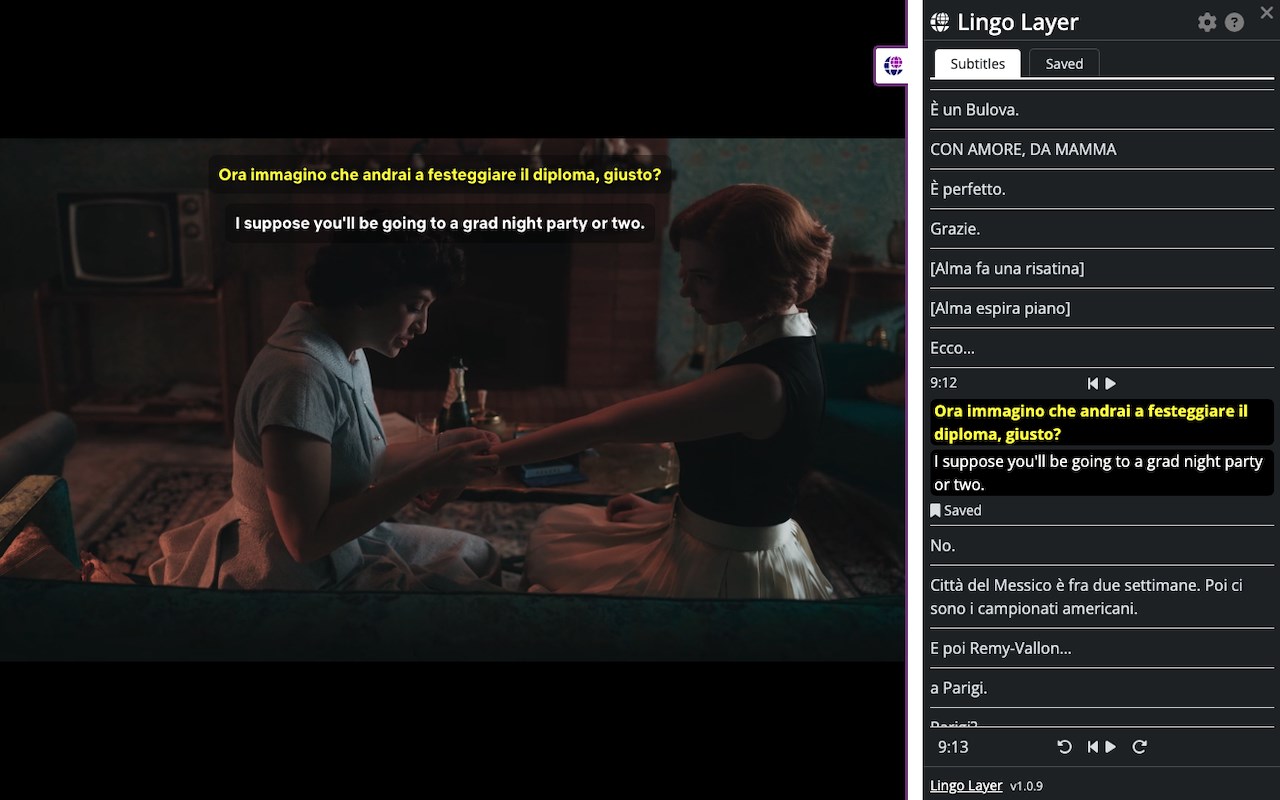
Task: Switch to the Saved tab
Action: pos(1064,63)
